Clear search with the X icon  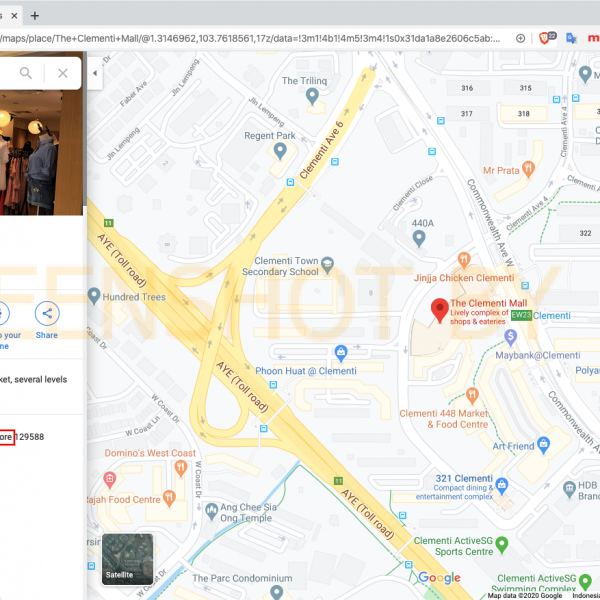(63, 73)
